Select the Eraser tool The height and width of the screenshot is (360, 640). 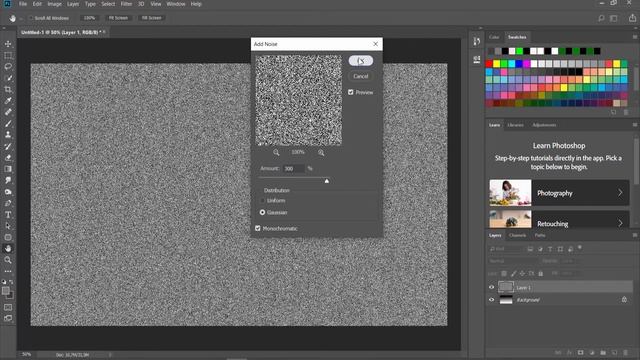8,157
